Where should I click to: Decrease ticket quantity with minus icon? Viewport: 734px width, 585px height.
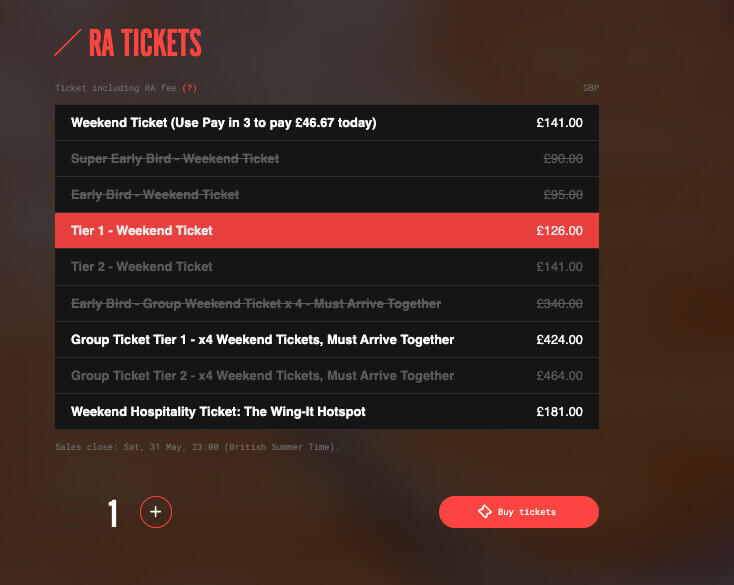(x=71, y=512)
